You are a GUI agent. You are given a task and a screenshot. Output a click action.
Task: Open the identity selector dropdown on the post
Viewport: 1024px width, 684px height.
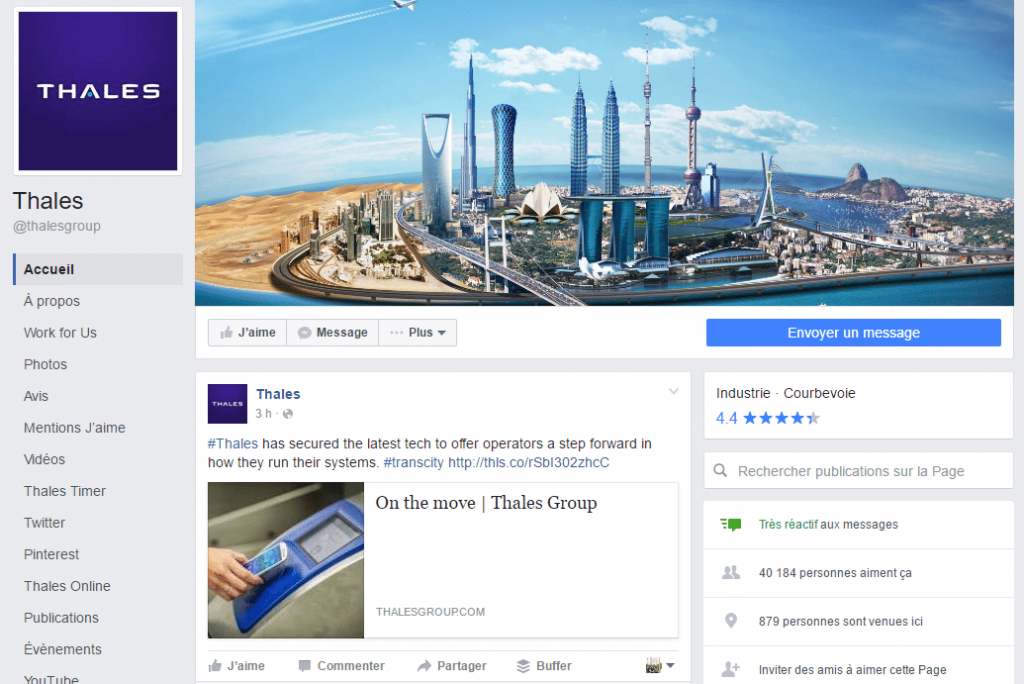tap(660, 666)
